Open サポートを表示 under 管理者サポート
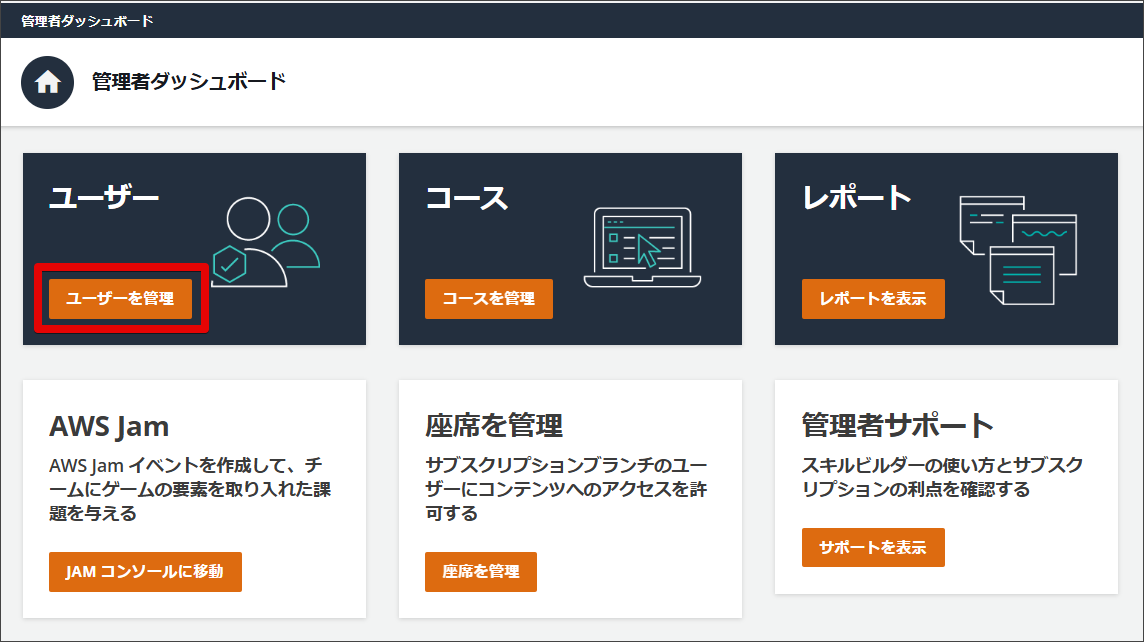Image resolution: width=1144 pixels, height=642 pixels. coord(873,547)
